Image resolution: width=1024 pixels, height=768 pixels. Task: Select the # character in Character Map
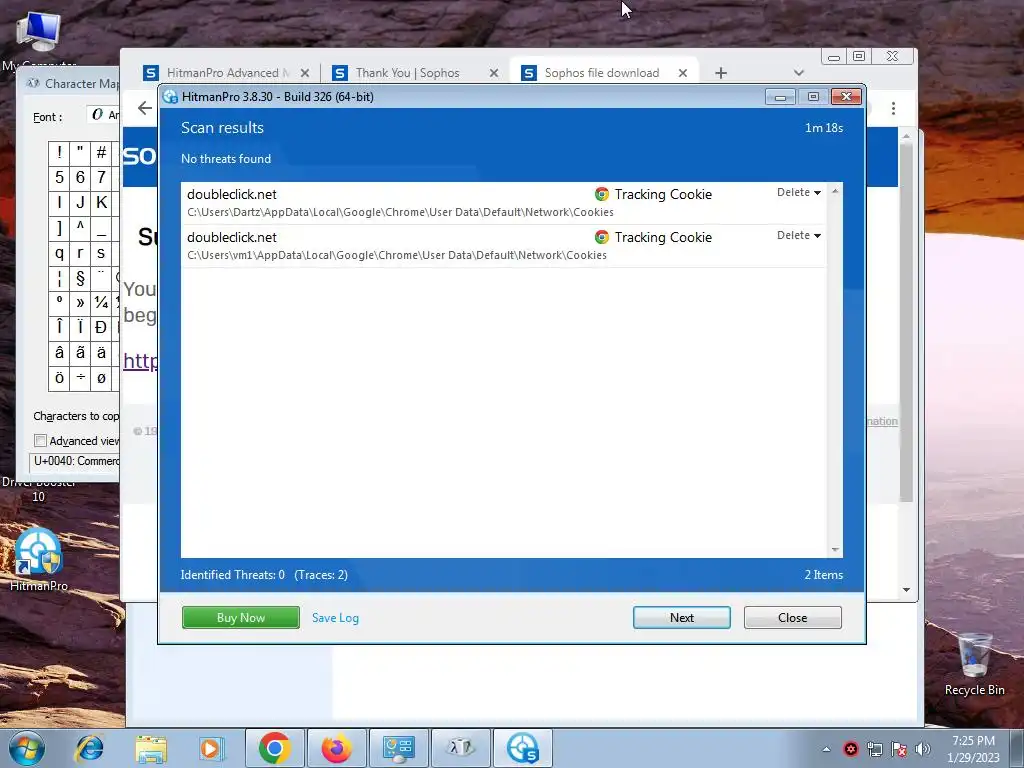(101, 152)
